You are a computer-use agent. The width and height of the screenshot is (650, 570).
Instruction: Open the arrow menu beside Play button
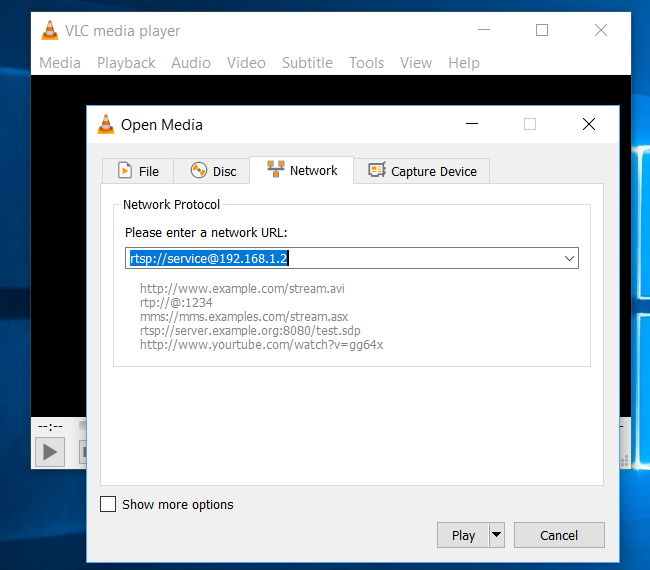tap(496, 535)
